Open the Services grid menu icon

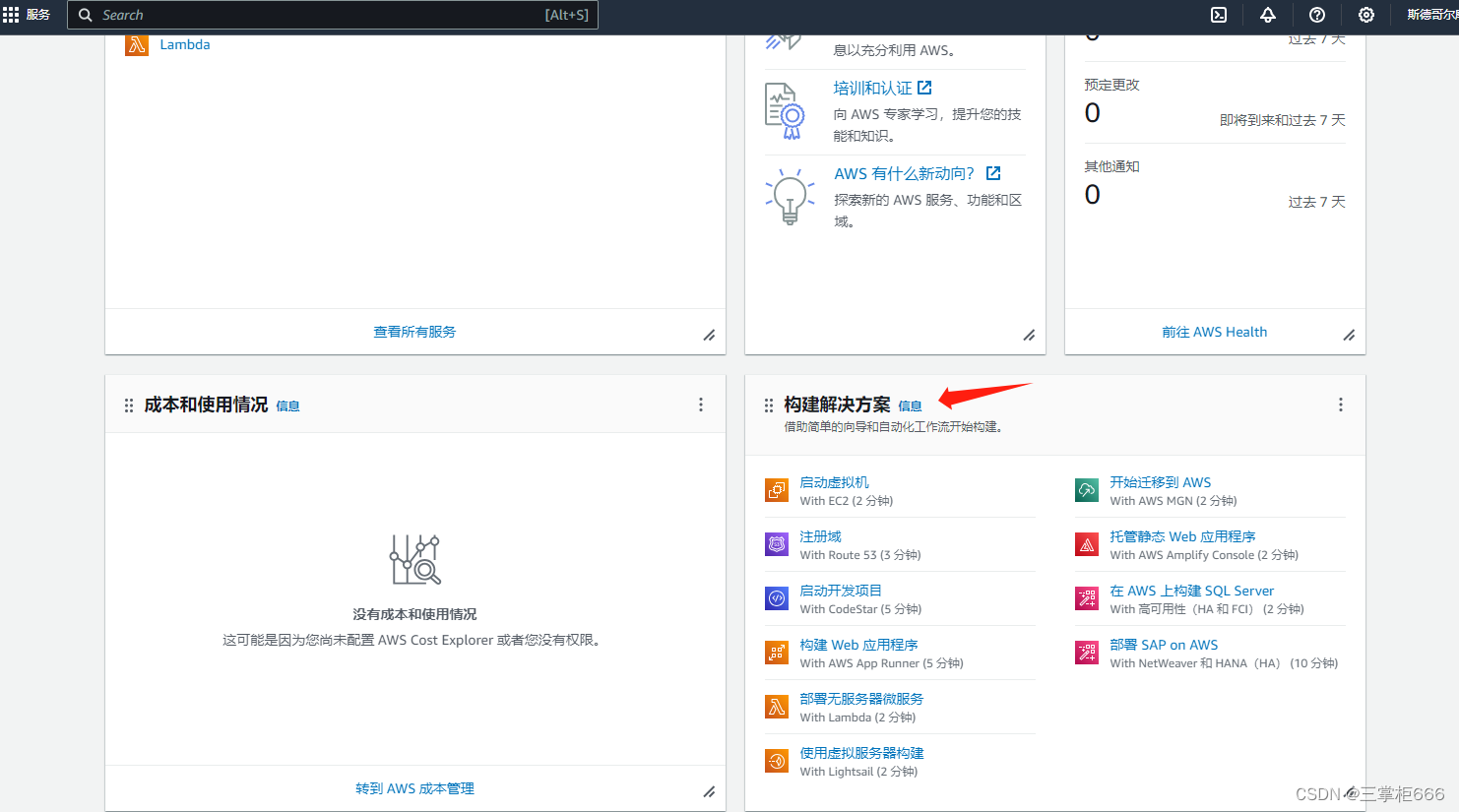coord(11,15)
